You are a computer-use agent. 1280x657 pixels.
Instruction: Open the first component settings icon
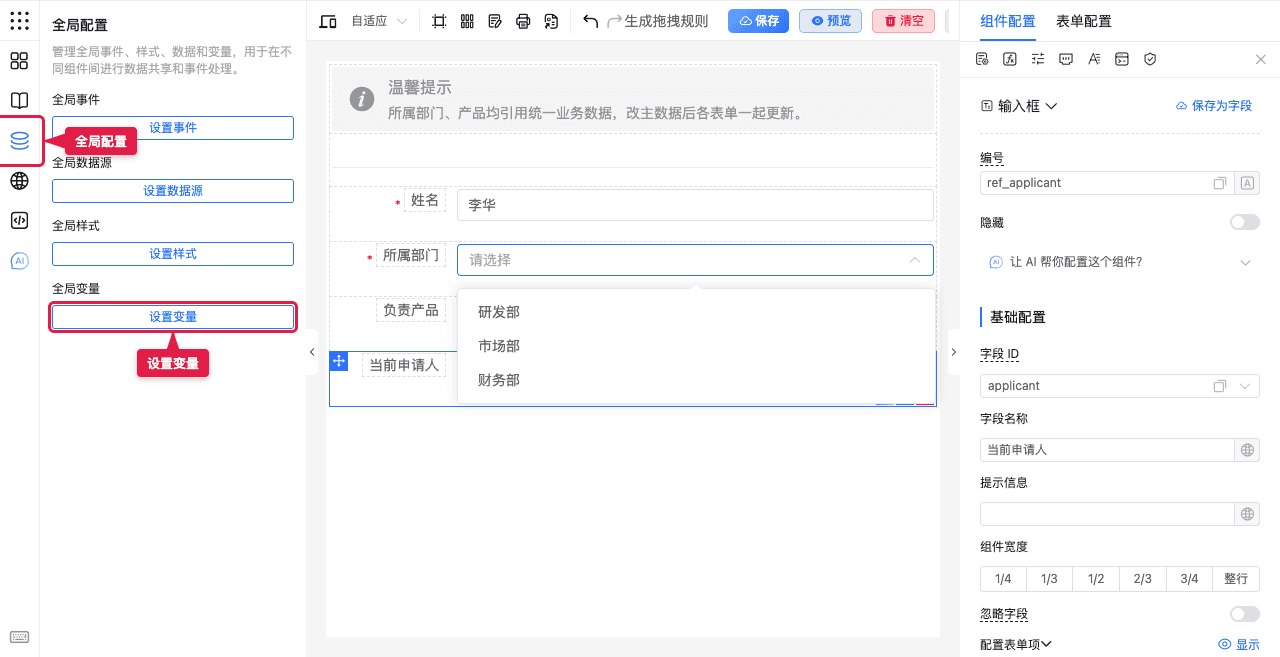982,59
